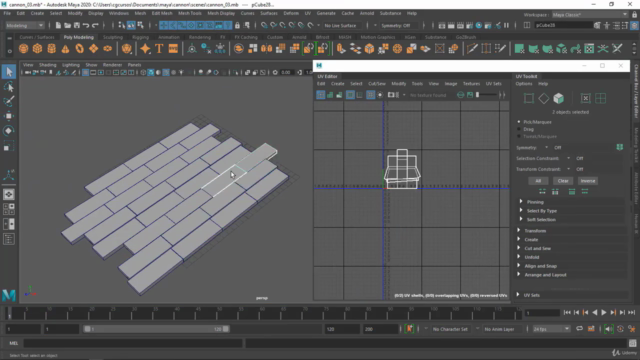Click the go to end of playback button

(x=631, y=313)
